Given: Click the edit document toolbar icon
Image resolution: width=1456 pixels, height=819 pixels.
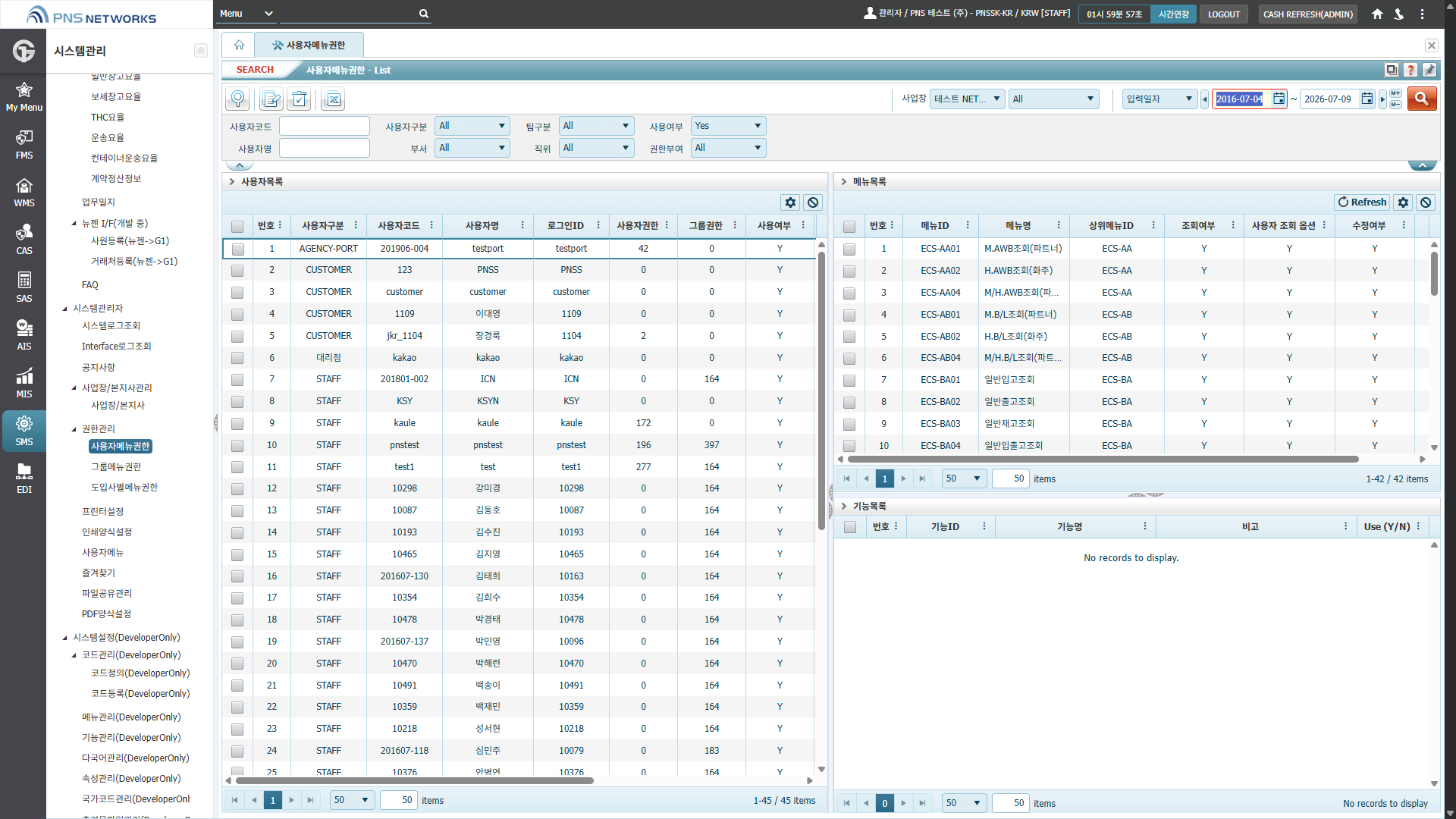Looking at the screenshot, I should (x=271, y=99).
